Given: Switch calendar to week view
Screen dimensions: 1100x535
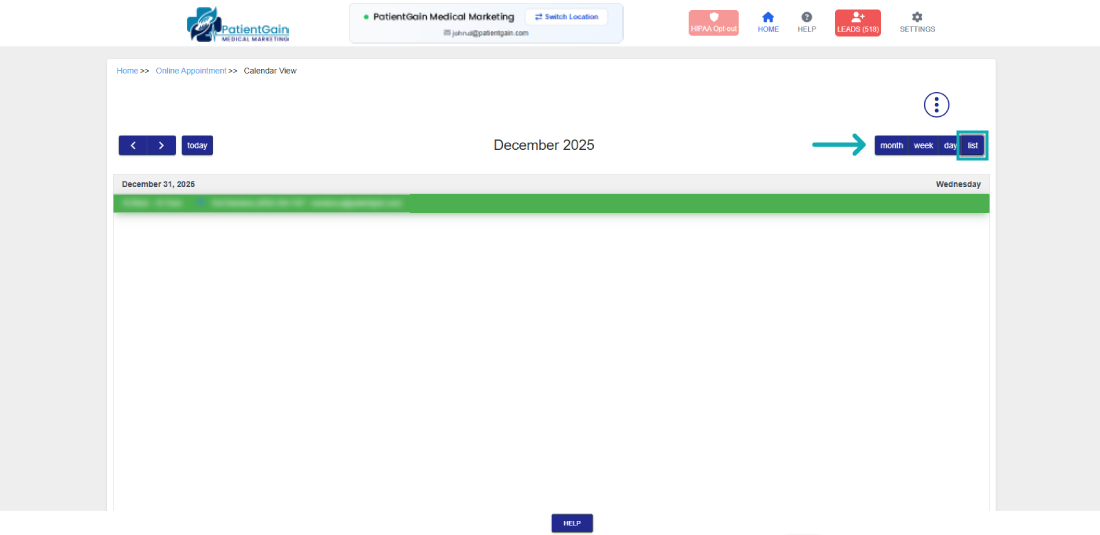Looking at the screenshot, I should (x=923, y=145).
